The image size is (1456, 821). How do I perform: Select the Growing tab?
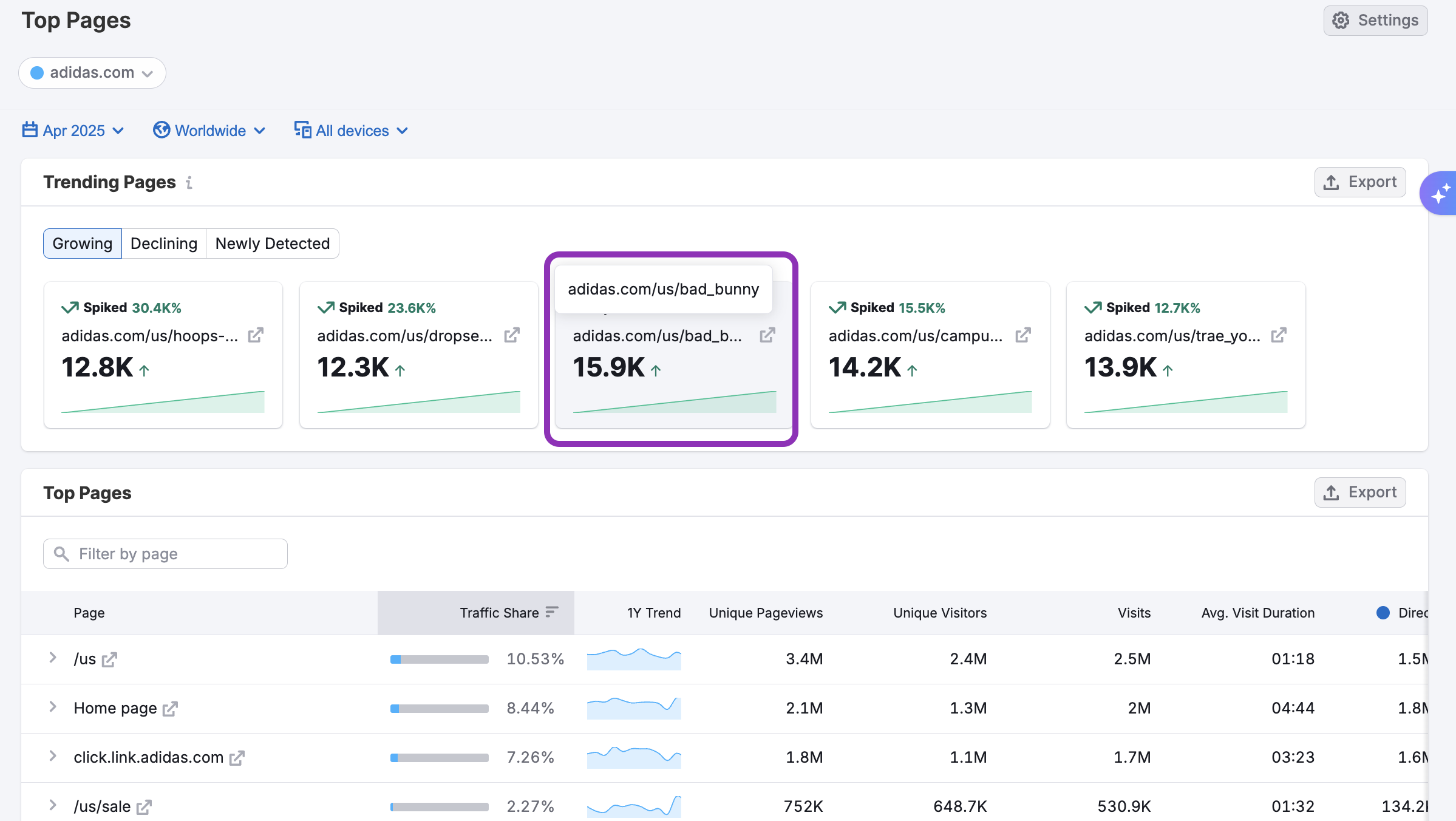click(x=83, y=244)
